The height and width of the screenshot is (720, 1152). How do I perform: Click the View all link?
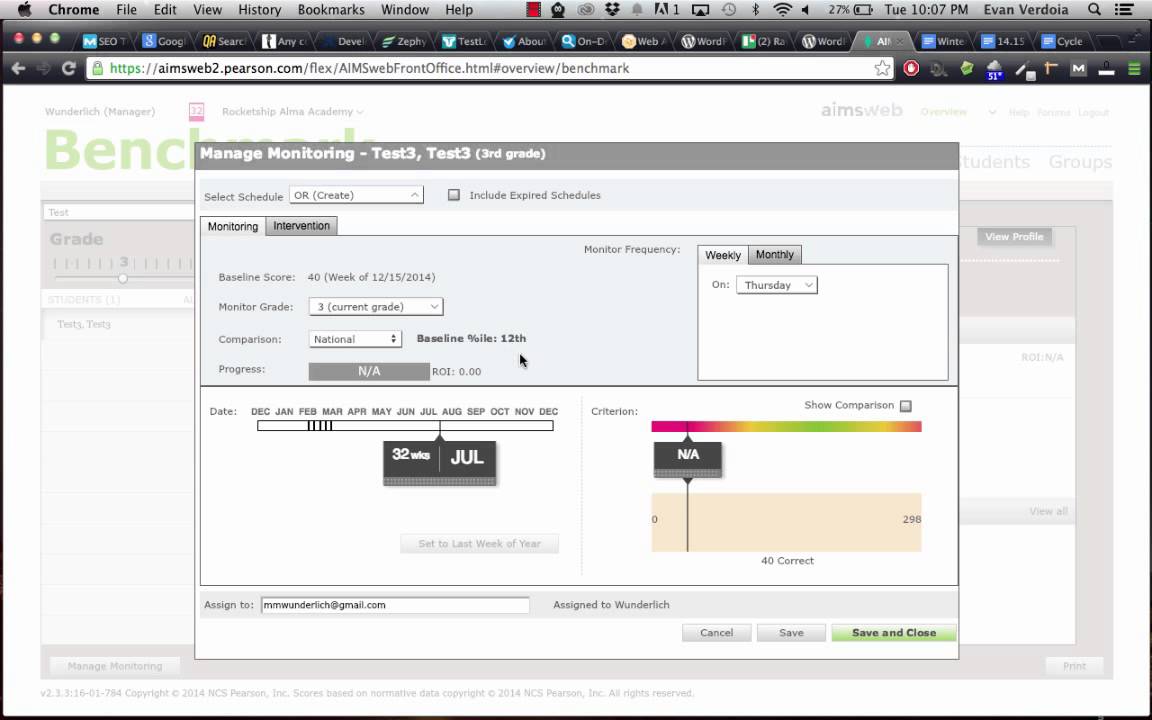(1048, 511)
